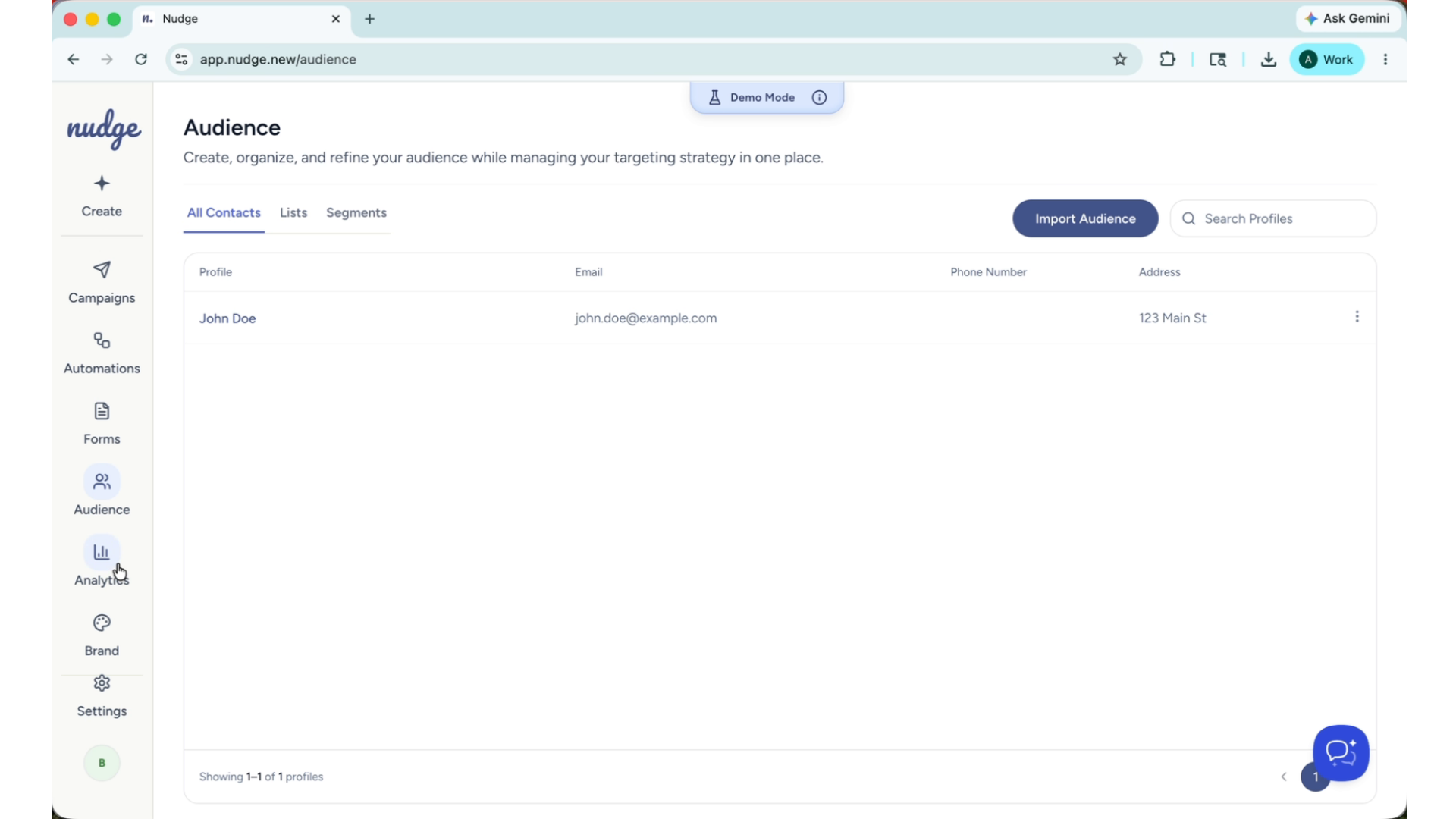This screenshot has height=819, width=1456.
Task: Open John Doe row actions menu
Action: (x=1357, y=317)
